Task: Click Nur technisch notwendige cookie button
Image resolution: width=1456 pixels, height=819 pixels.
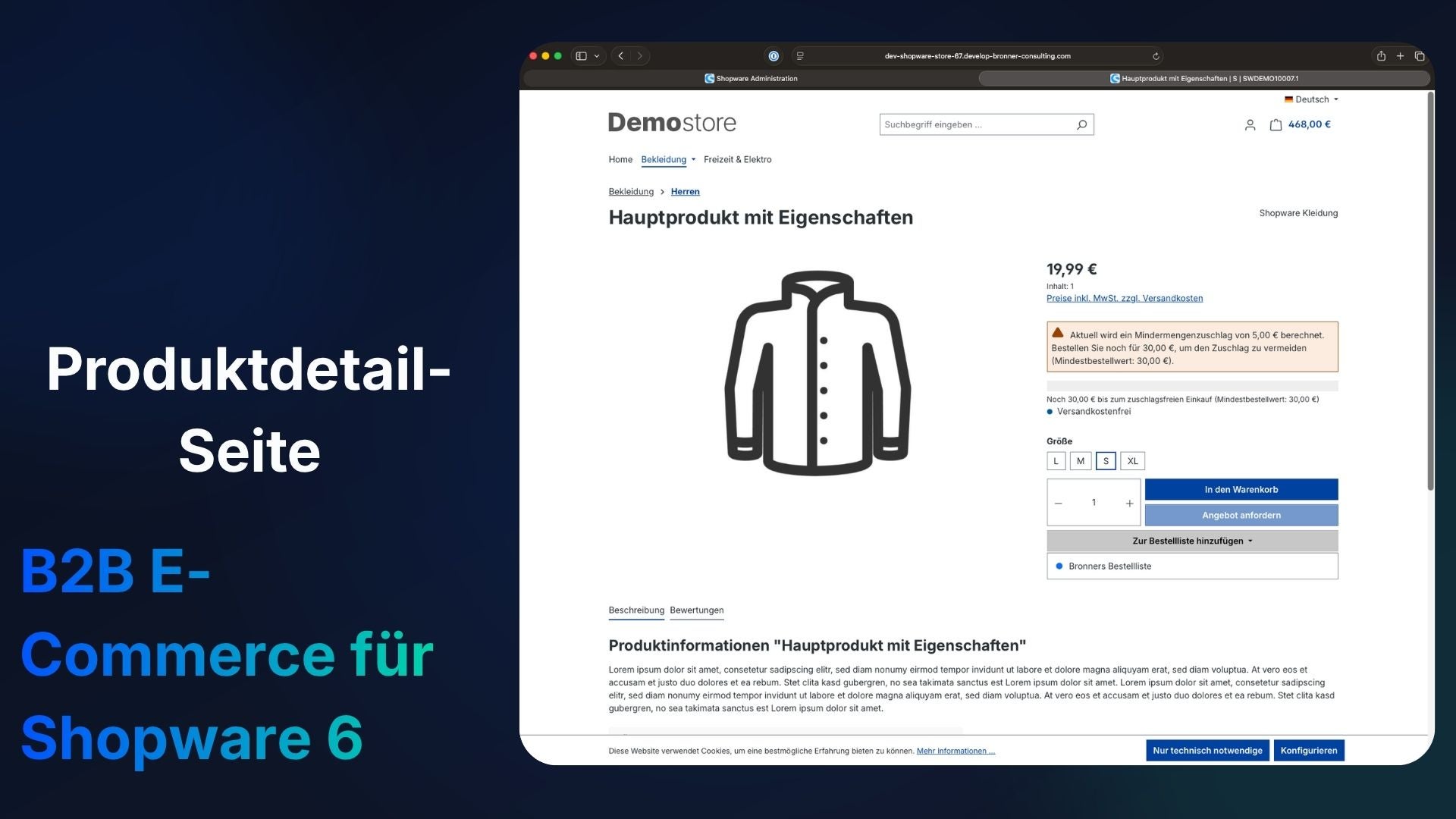Action: point(1207,751)
